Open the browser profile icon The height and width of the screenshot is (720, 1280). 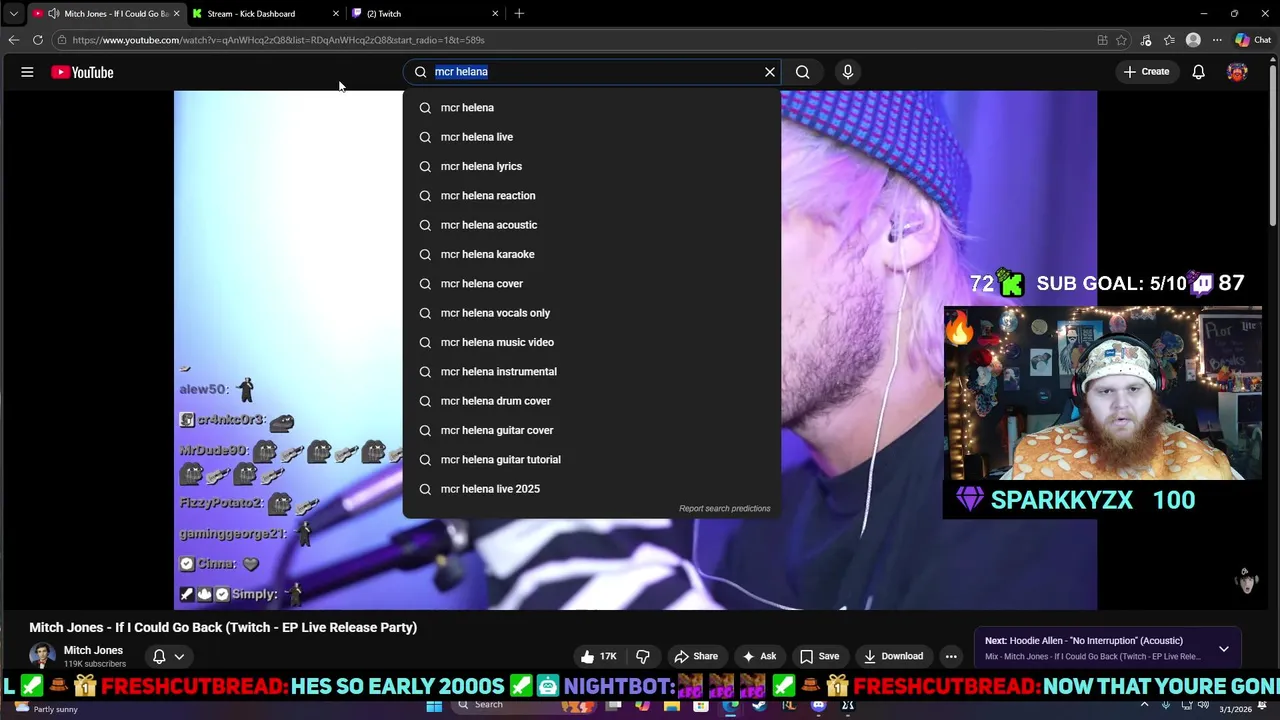coord(1193,40)
